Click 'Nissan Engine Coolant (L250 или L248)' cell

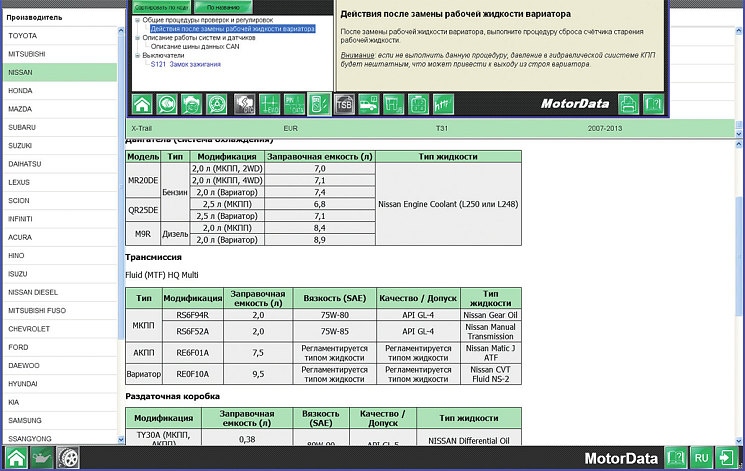tap(448, 204)
